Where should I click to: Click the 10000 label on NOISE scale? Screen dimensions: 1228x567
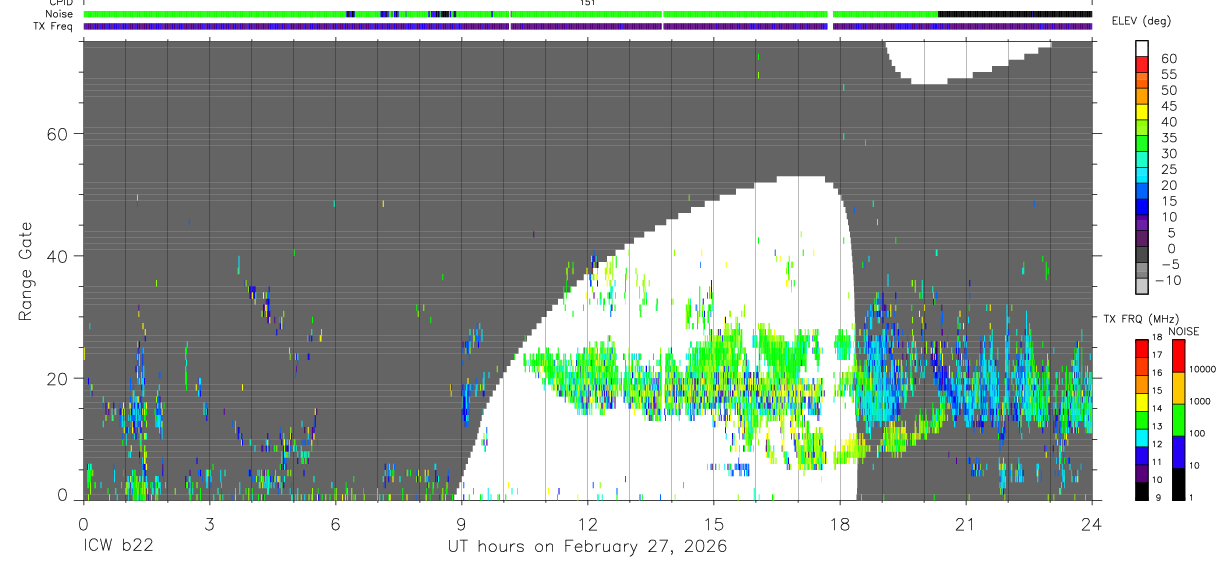point(1201,370)
